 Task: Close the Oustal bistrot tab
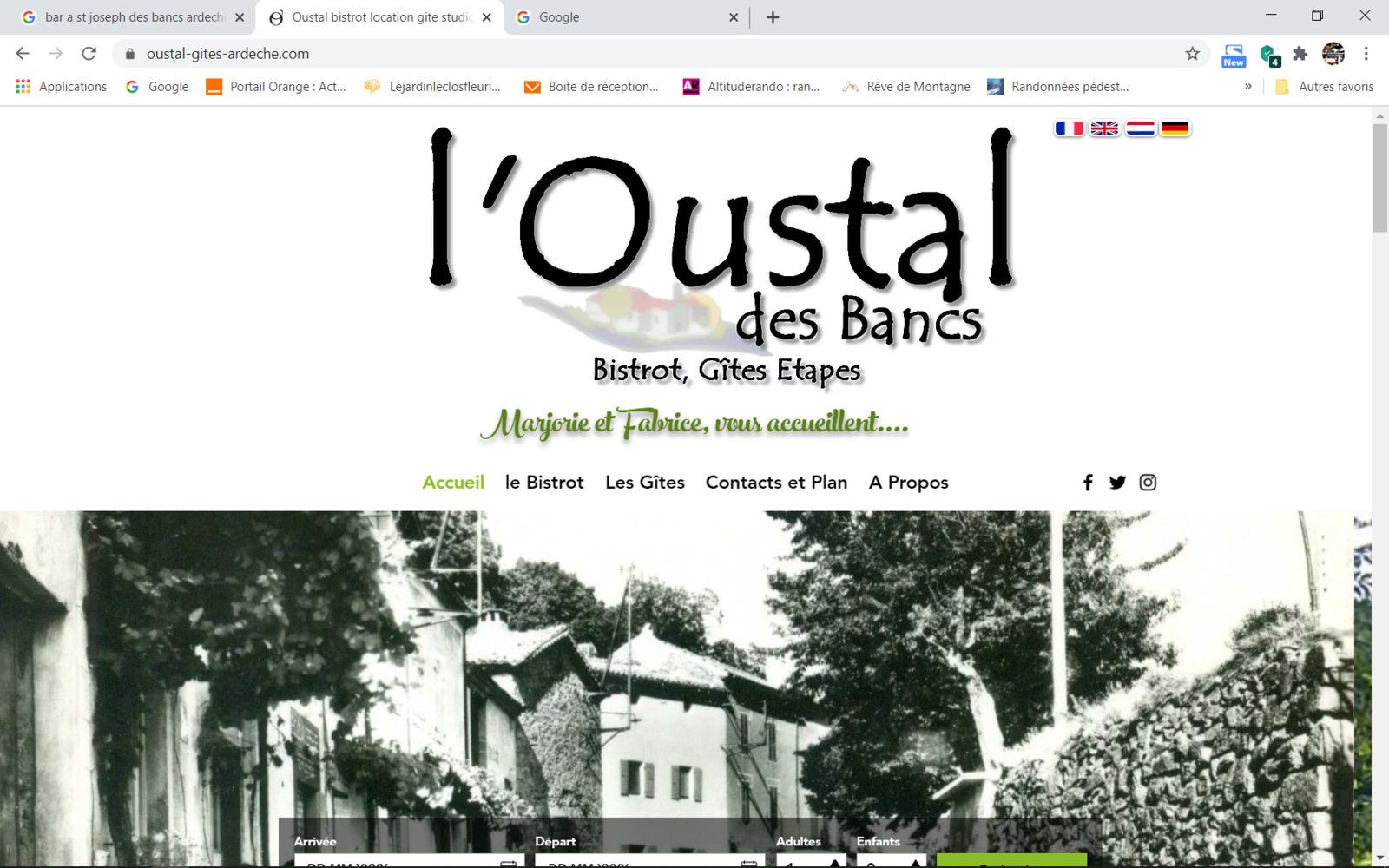[486, 17]
